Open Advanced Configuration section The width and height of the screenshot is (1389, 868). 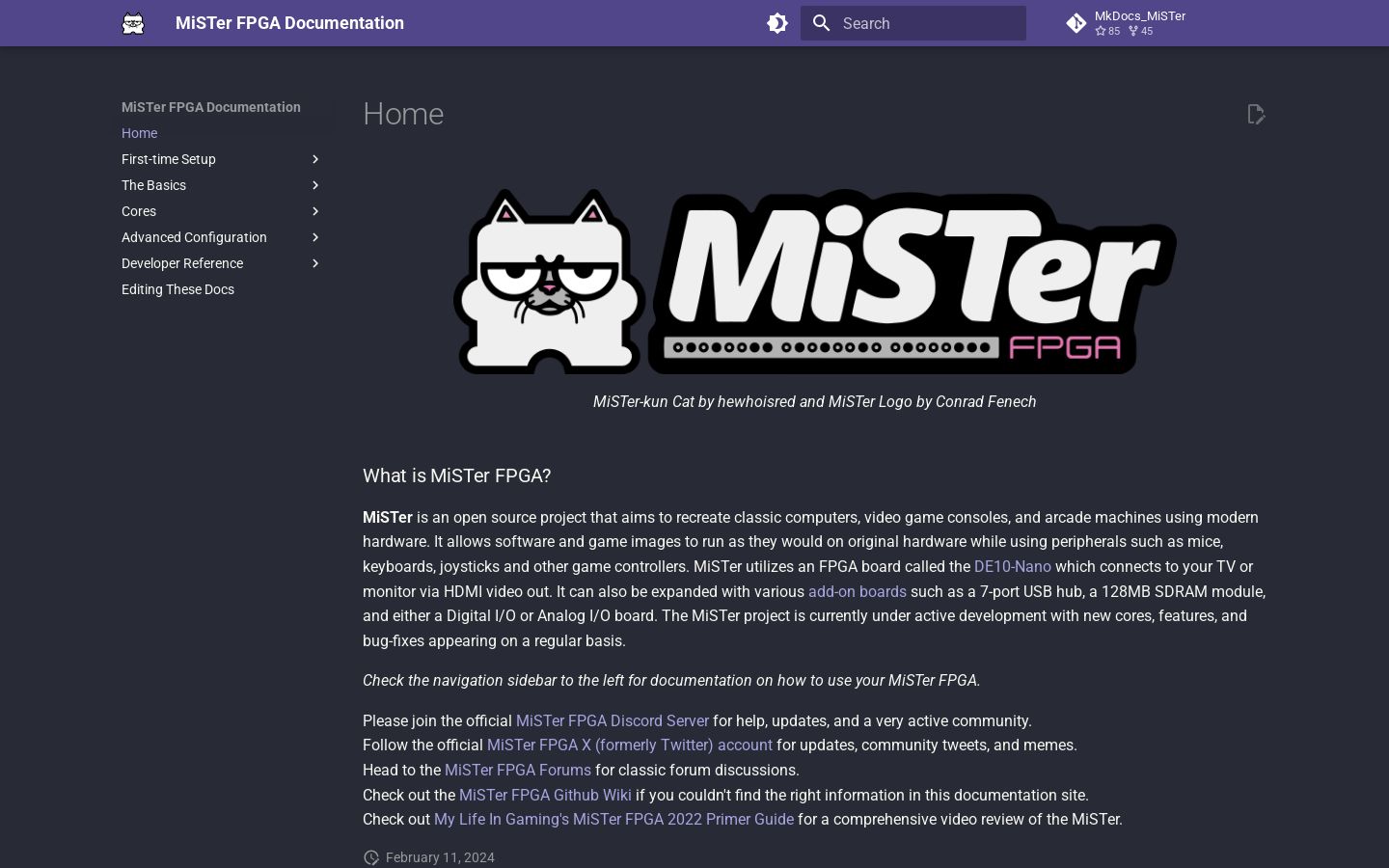pos(194,237)
